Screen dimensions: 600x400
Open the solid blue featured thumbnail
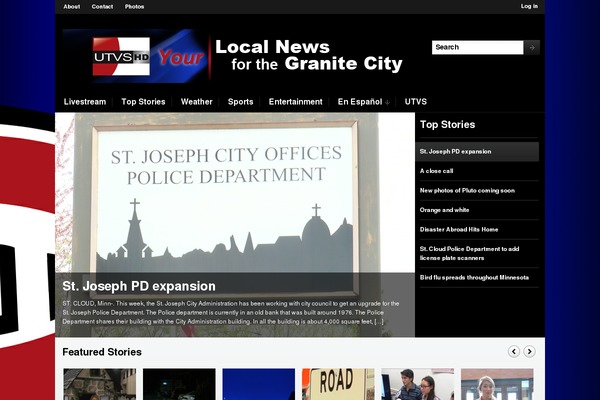[259, 384]
